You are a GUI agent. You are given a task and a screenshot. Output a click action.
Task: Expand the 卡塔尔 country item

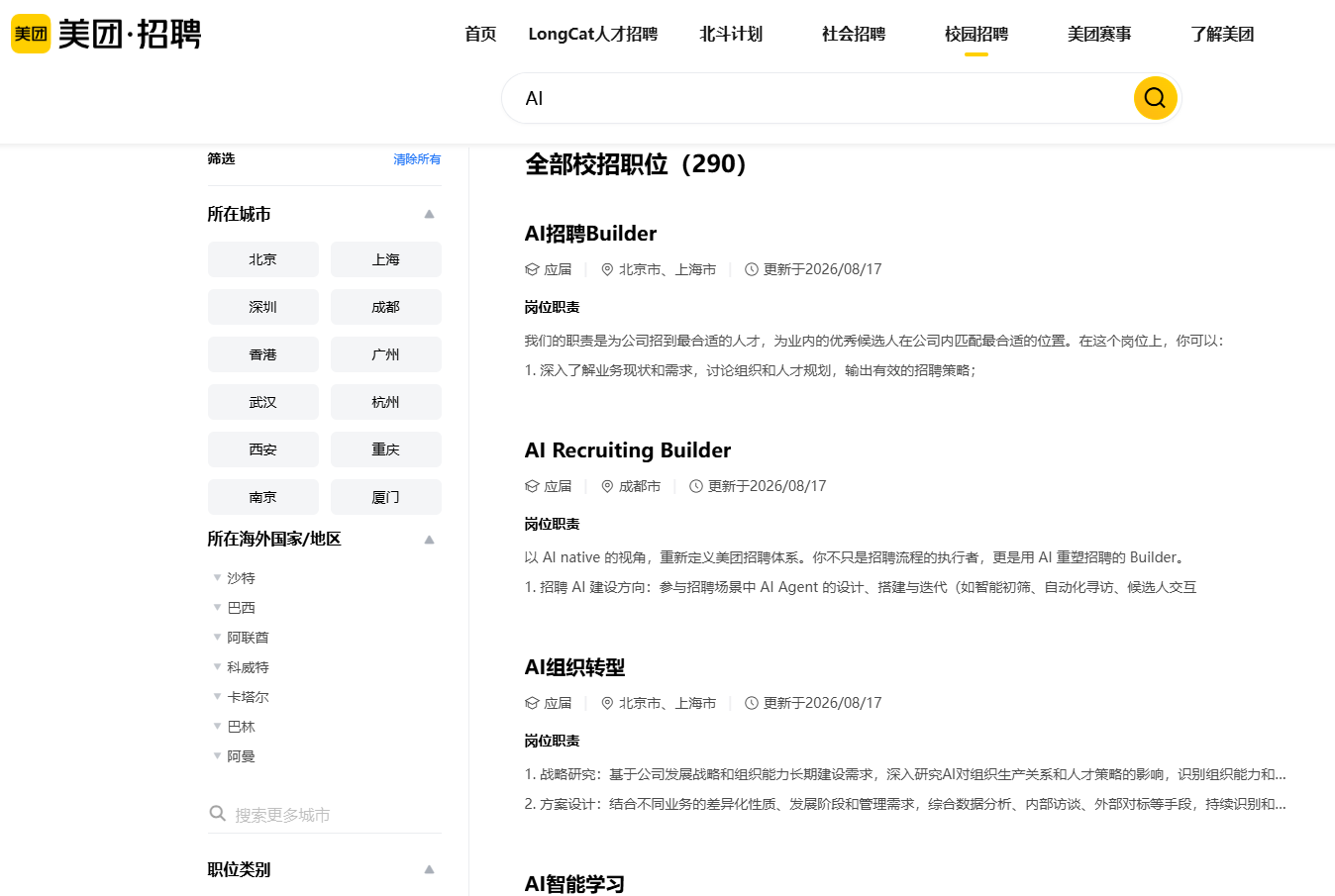[x=217, y=696]
